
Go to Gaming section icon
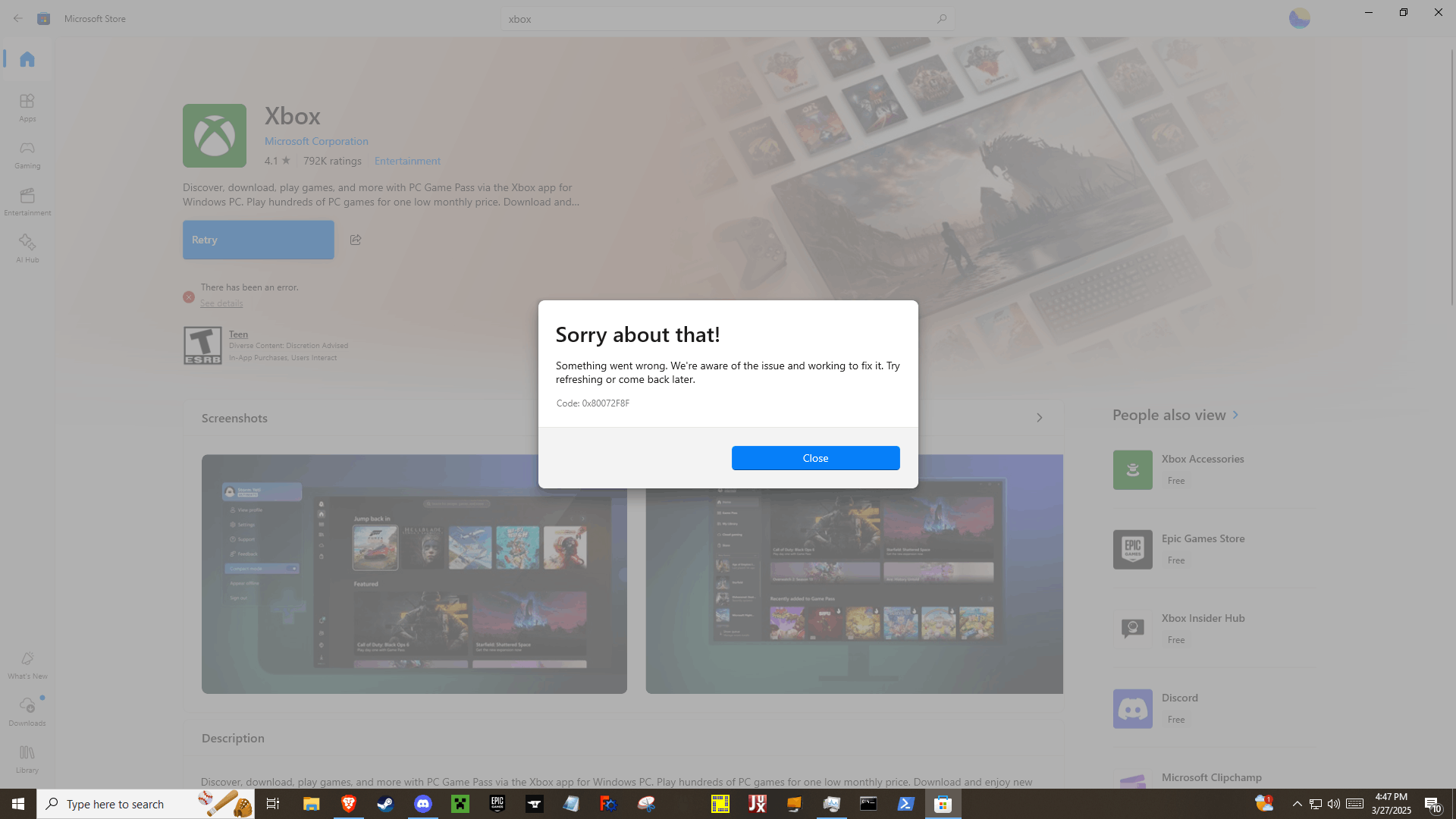27,154
